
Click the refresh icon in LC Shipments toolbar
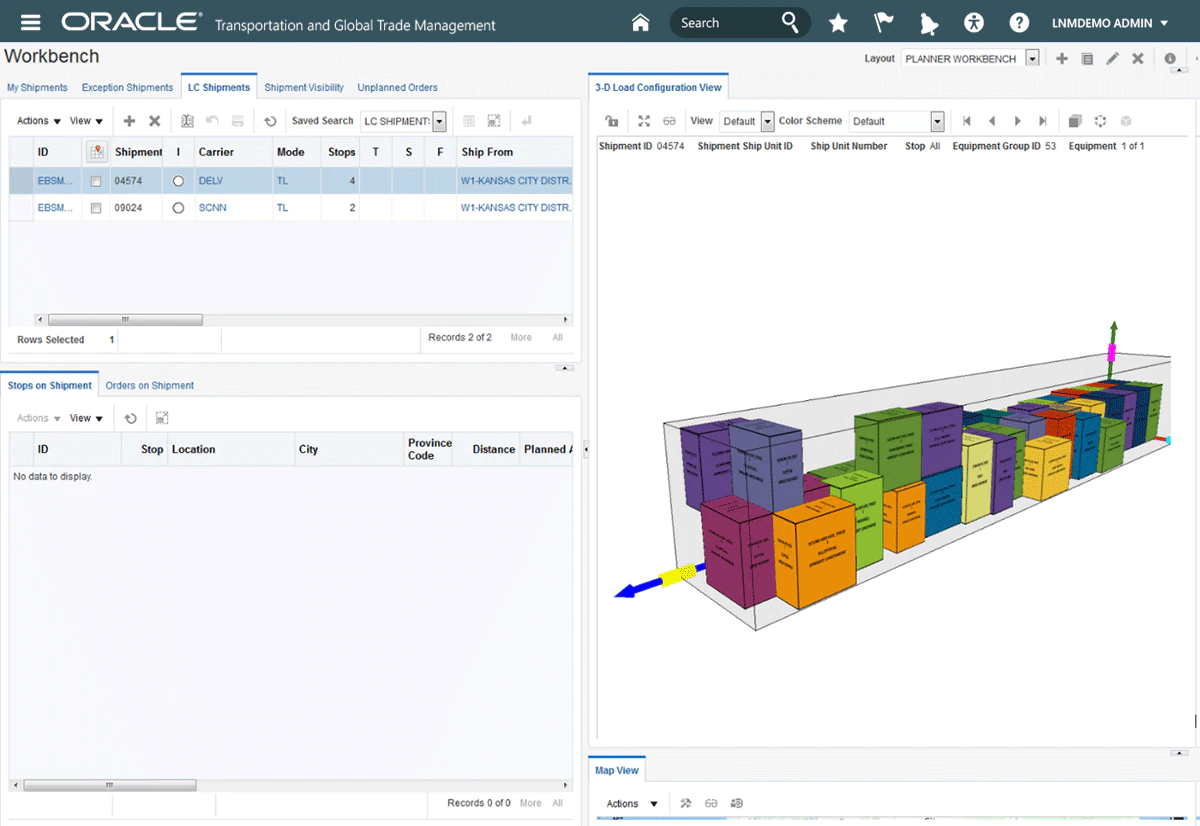pyautogui.click(x=270, y=121)
